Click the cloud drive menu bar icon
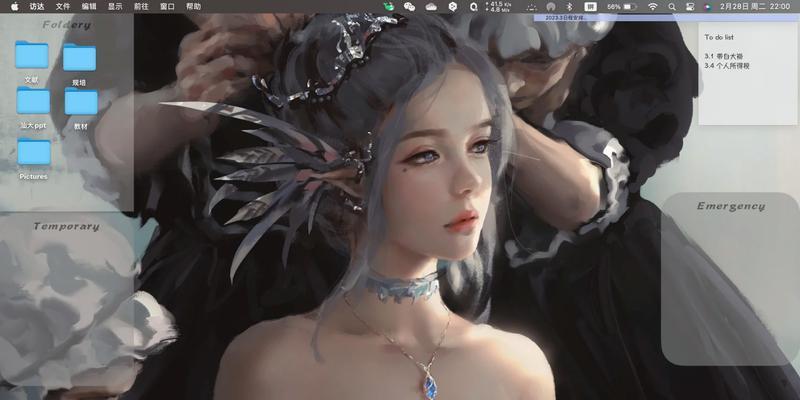The width and height of the screenshot is (800, 400). [431, 7]
